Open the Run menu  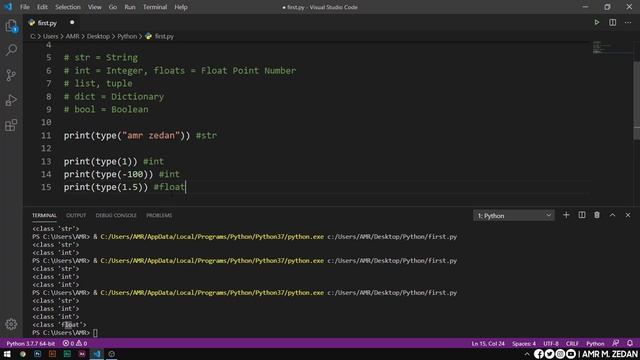coord(130,7)
